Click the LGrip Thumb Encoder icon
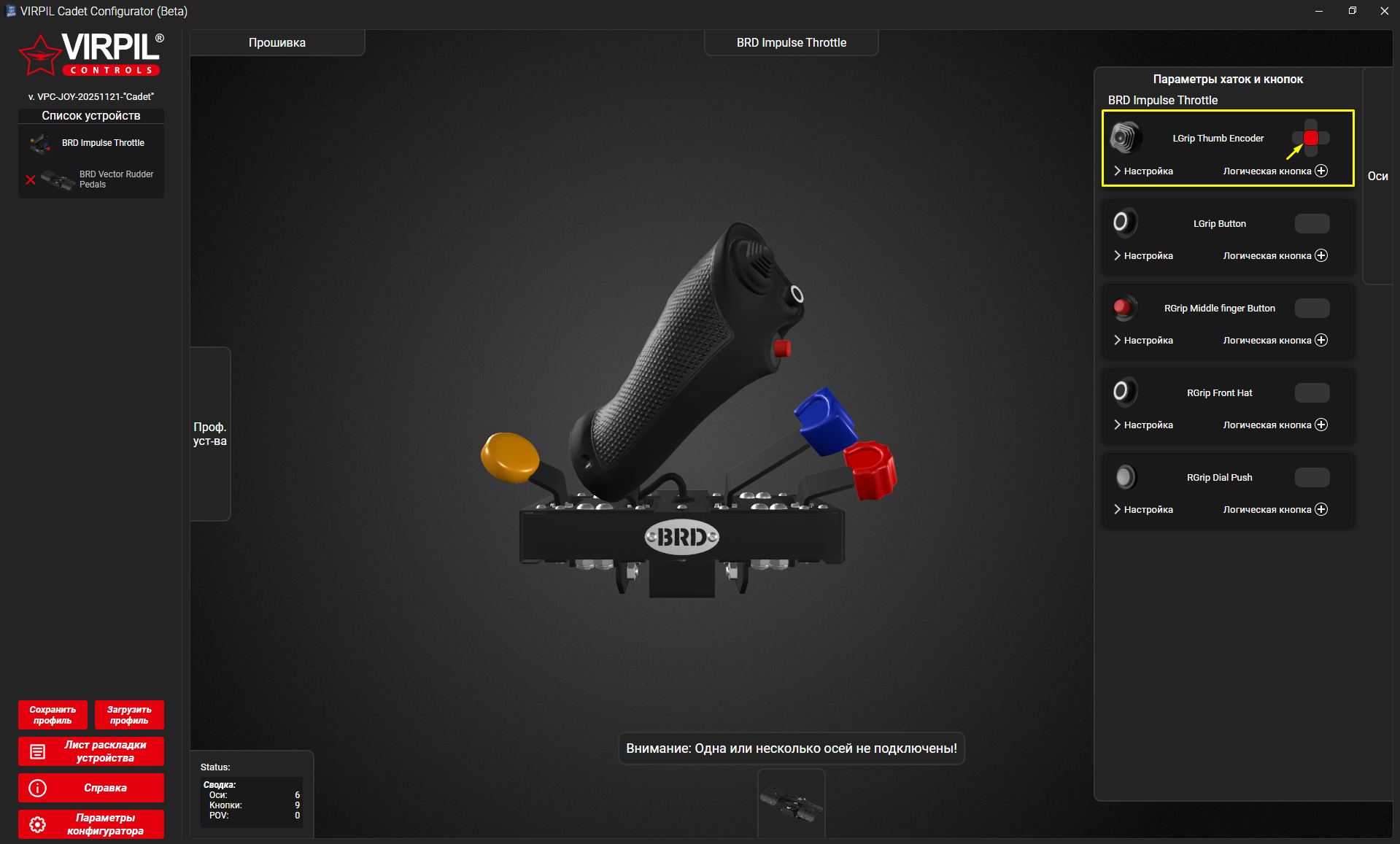Image resolution: width=1400 pixels, height=844 pixels. [x=1125, y=138]
